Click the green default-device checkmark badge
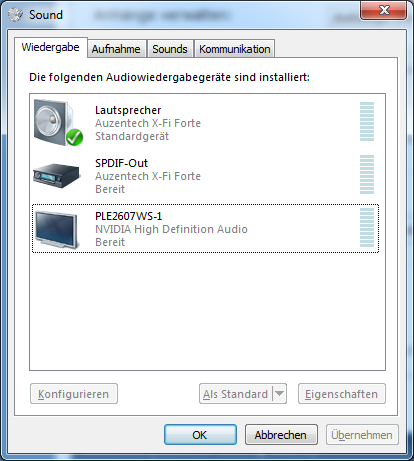The height and width of the screenshot is (461, 414). coord(74,137)
